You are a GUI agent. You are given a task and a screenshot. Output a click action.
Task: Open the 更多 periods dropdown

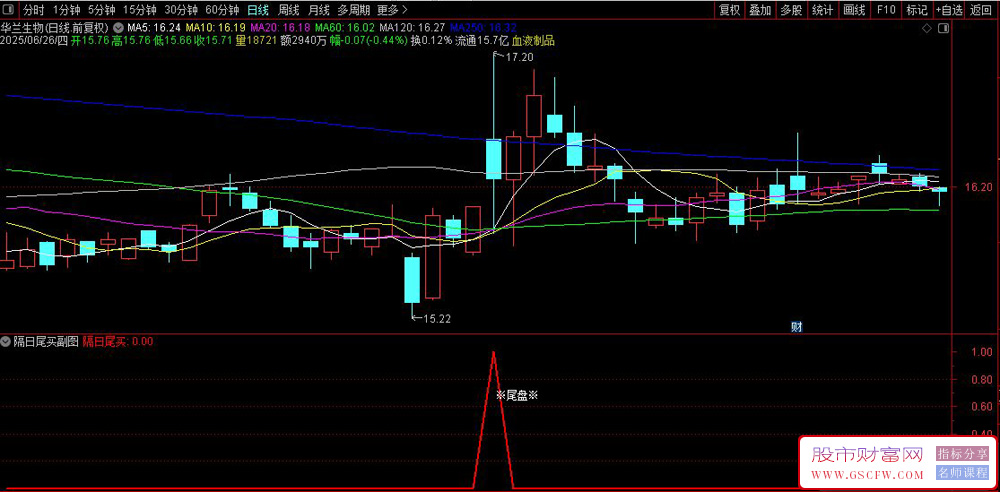click(392, 10)
